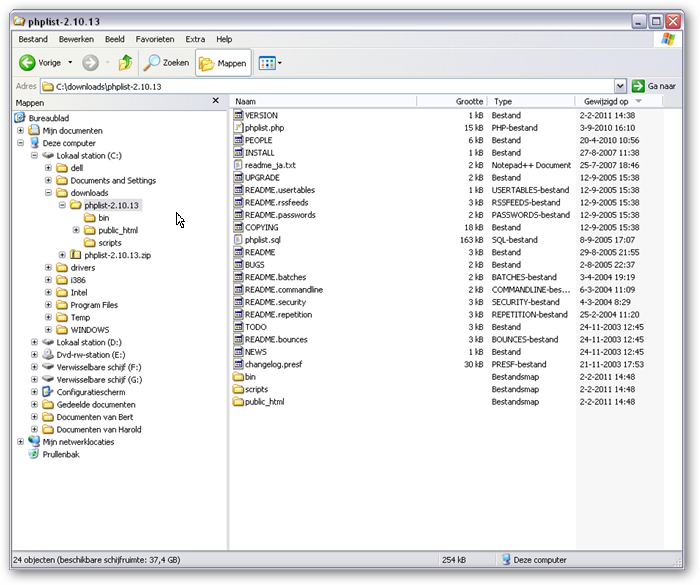700x585 pixels.
Task: Select Verwisselbare schijf (F:) drive icon
Action: tap(48, 367)
